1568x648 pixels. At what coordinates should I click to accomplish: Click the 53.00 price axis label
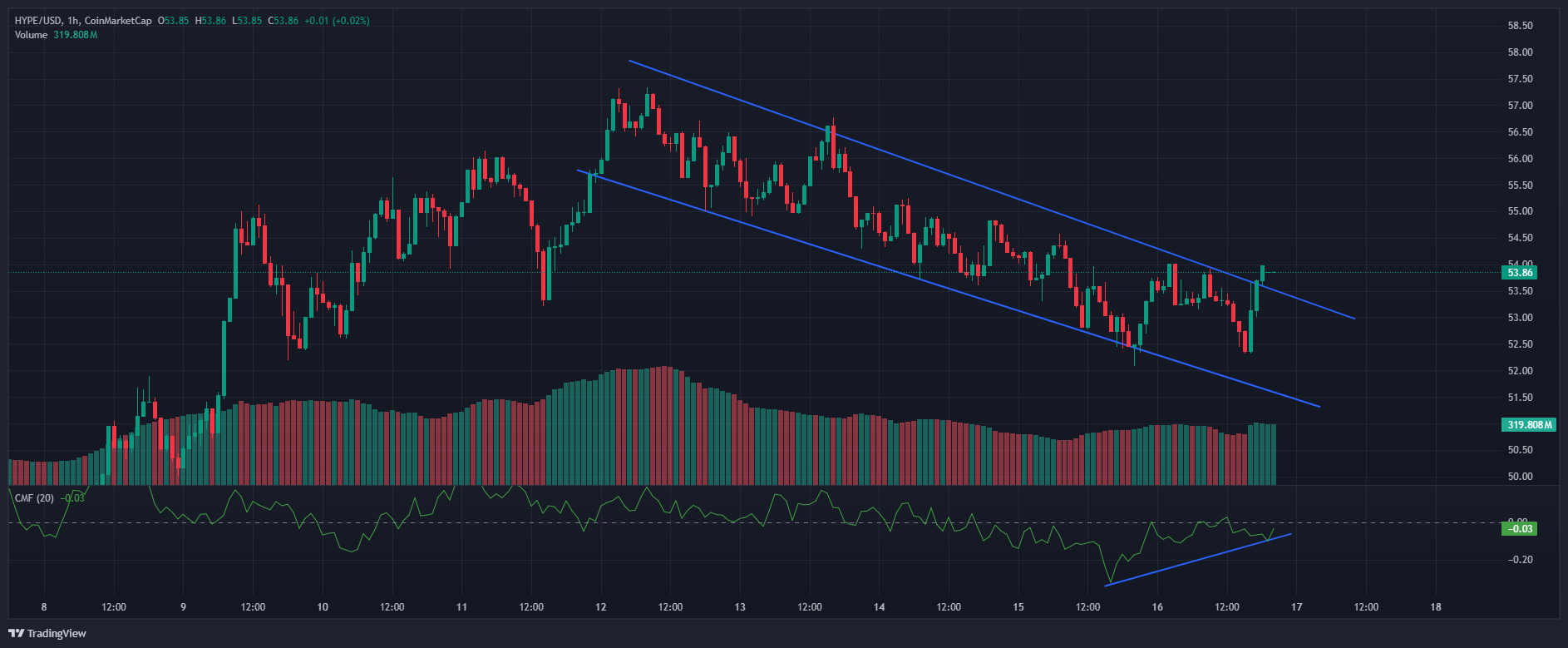(x=1520, y=318)
